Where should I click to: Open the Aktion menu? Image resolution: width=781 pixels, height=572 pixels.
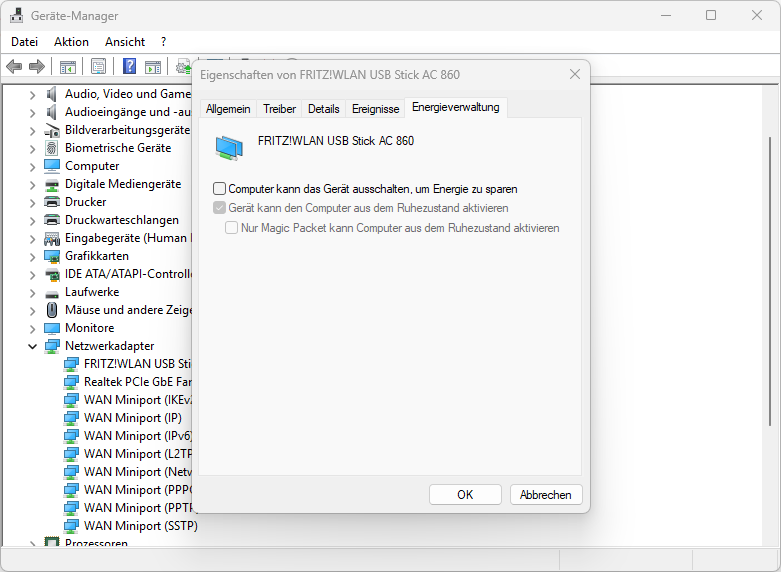point(71,42)
